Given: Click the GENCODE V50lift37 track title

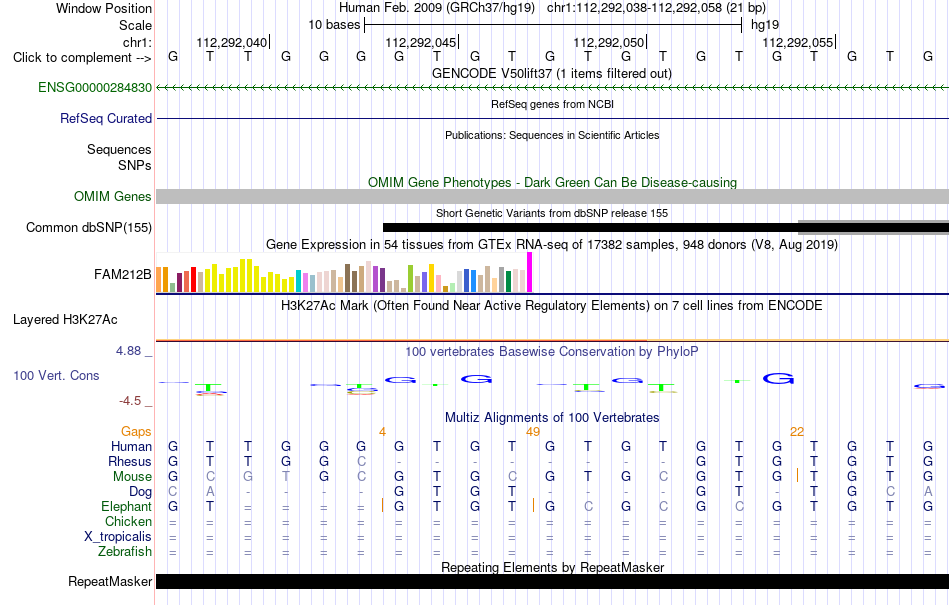Looking at the screenshot, I should [x=552, y=73].
